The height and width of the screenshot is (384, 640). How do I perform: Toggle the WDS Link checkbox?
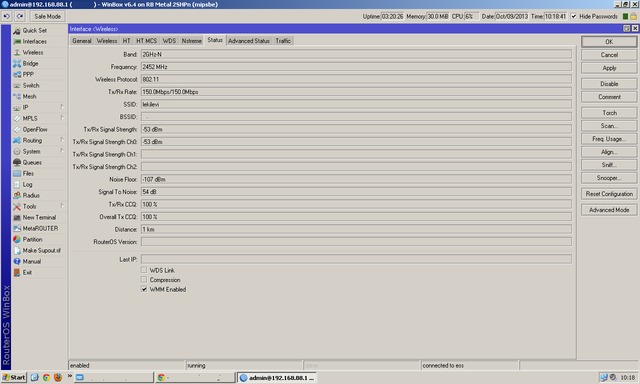pyautogui.click(x=144, y=270)
